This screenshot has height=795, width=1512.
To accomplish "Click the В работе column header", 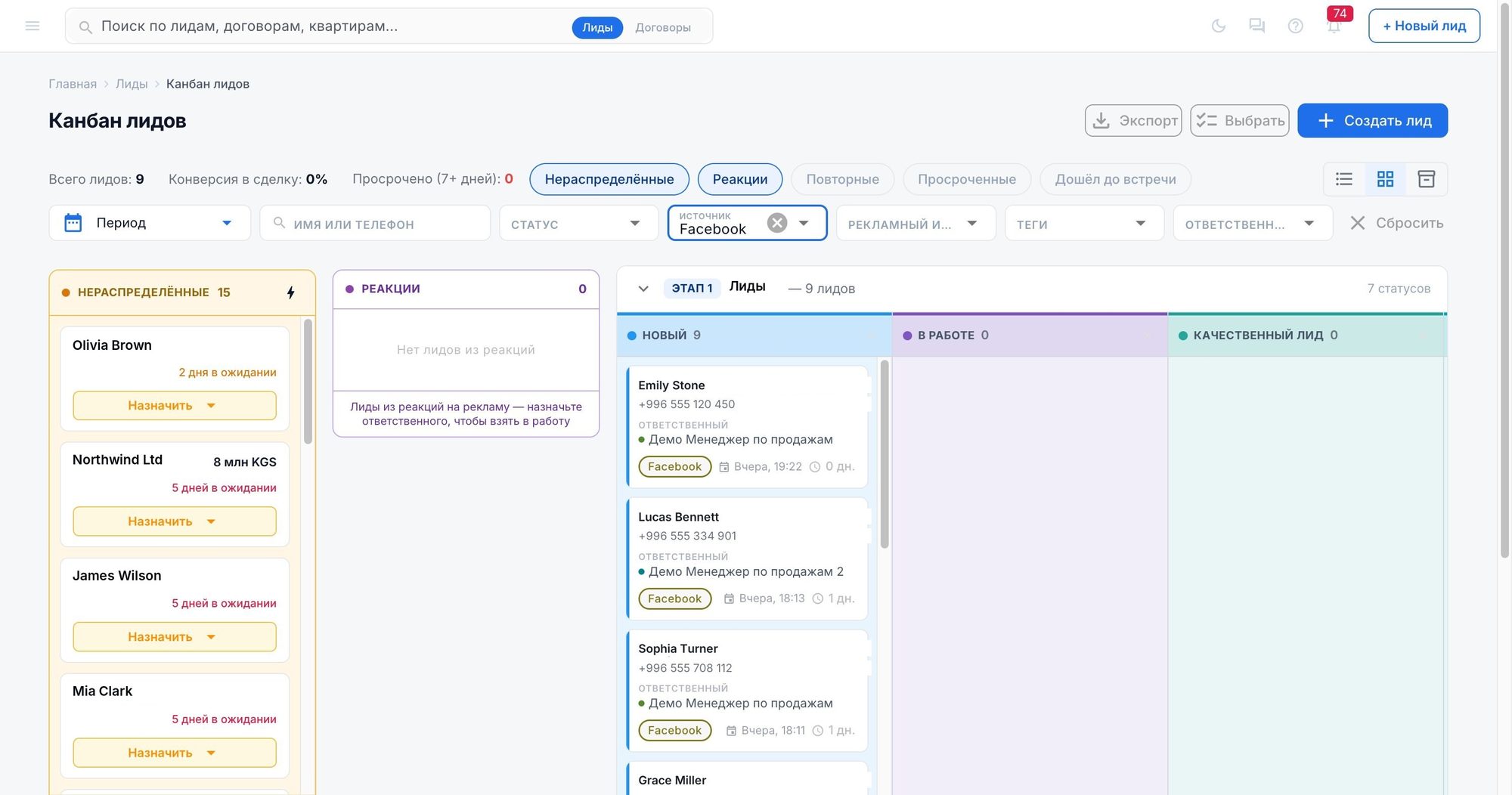I will pos(1030,335).
